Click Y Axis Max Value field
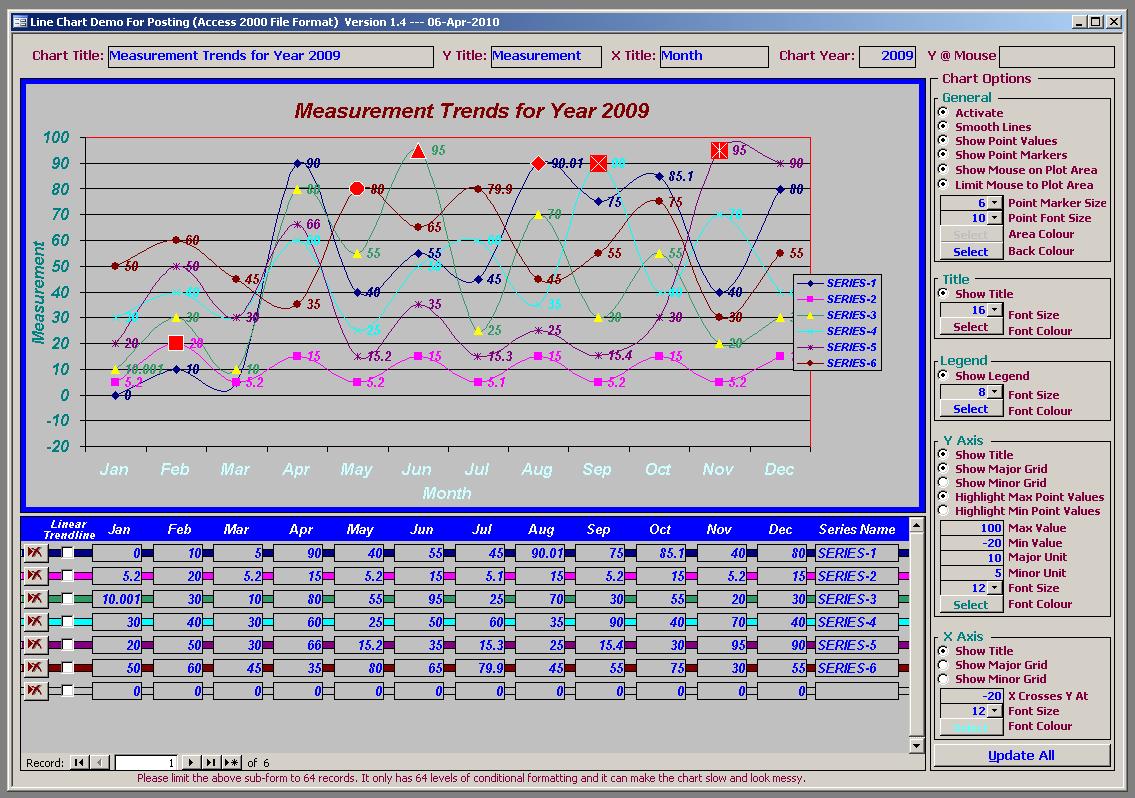Image resolution: width=1135 pixels, height=798 pixels. pos(971,528)
